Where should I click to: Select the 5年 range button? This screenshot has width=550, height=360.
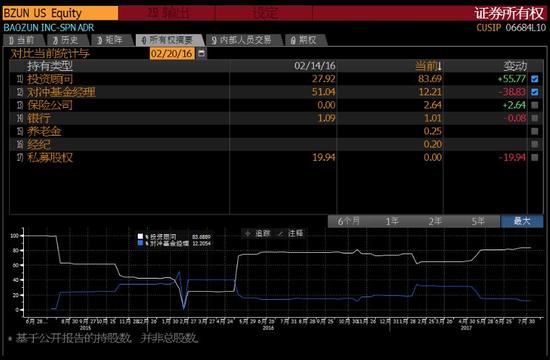pyautogui.click(x=478, y=221)
